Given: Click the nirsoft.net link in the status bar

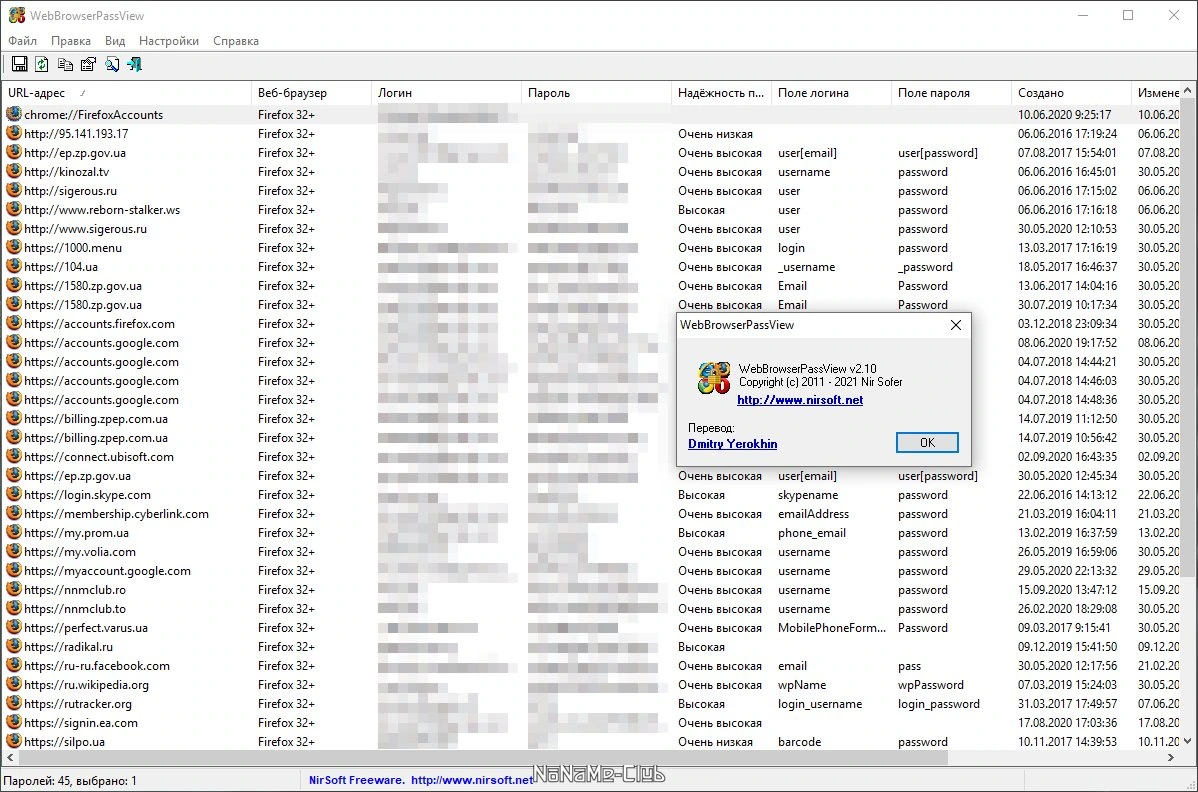Looking at the screenshot, I should point(471,780).
